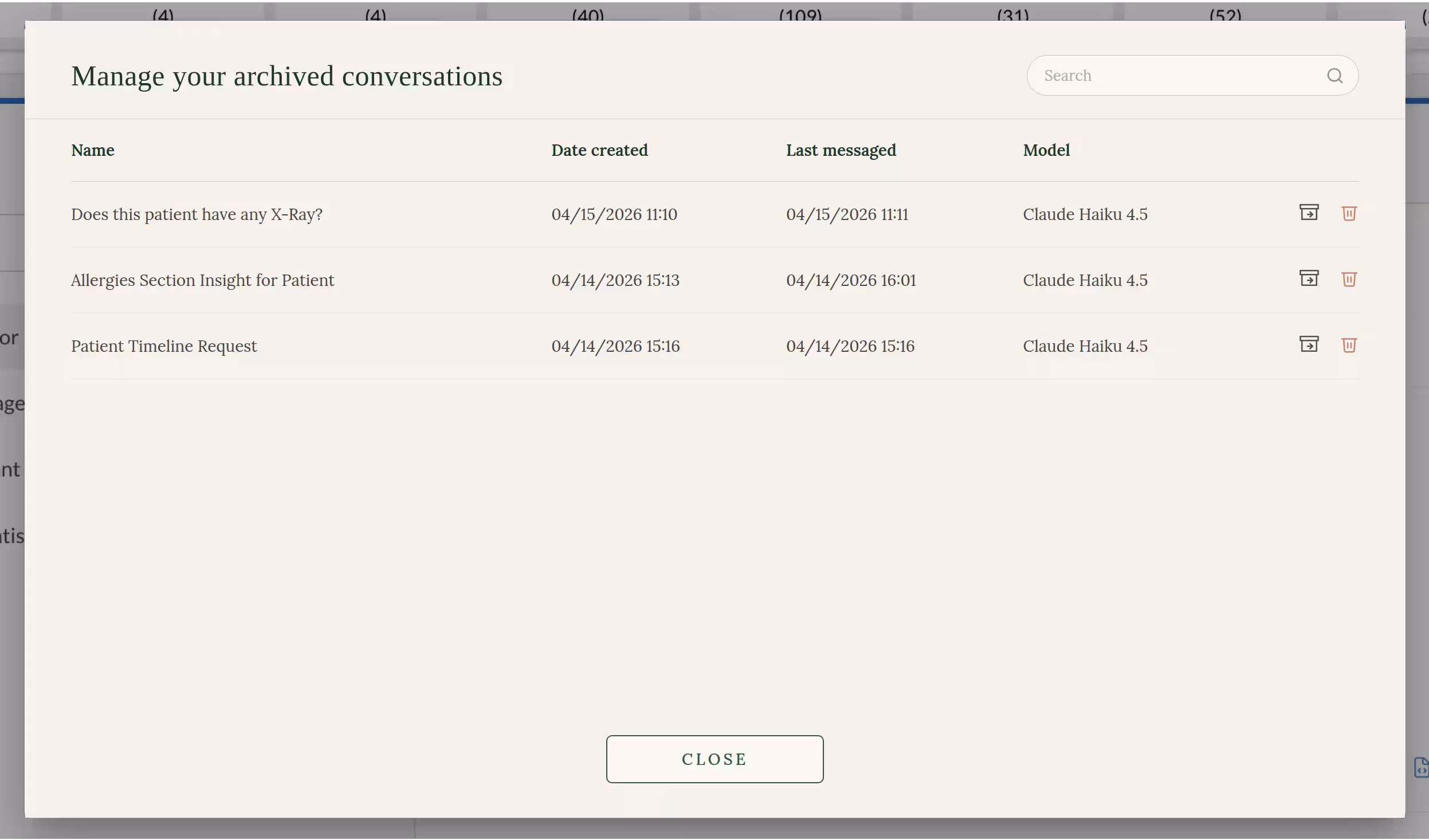1429x840 pixels.
Task: Delete the 'Allergies Section Insight for Patient' conversation
Action: 1349,280
